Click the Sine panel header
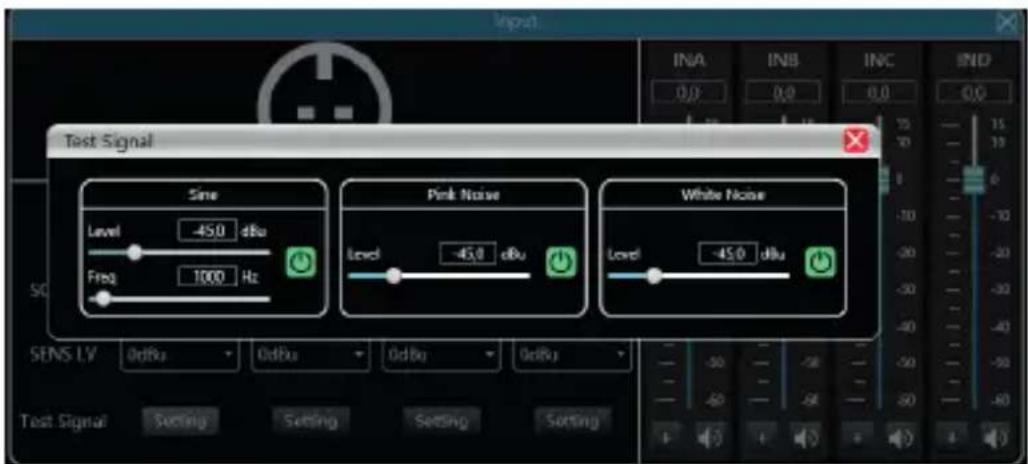Viewport: 1028px width, 464px height. pos(203,195)
